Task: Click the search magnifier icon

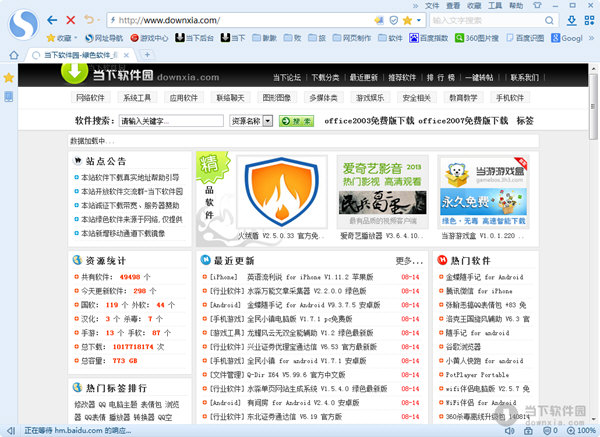Action: (549, 20)
